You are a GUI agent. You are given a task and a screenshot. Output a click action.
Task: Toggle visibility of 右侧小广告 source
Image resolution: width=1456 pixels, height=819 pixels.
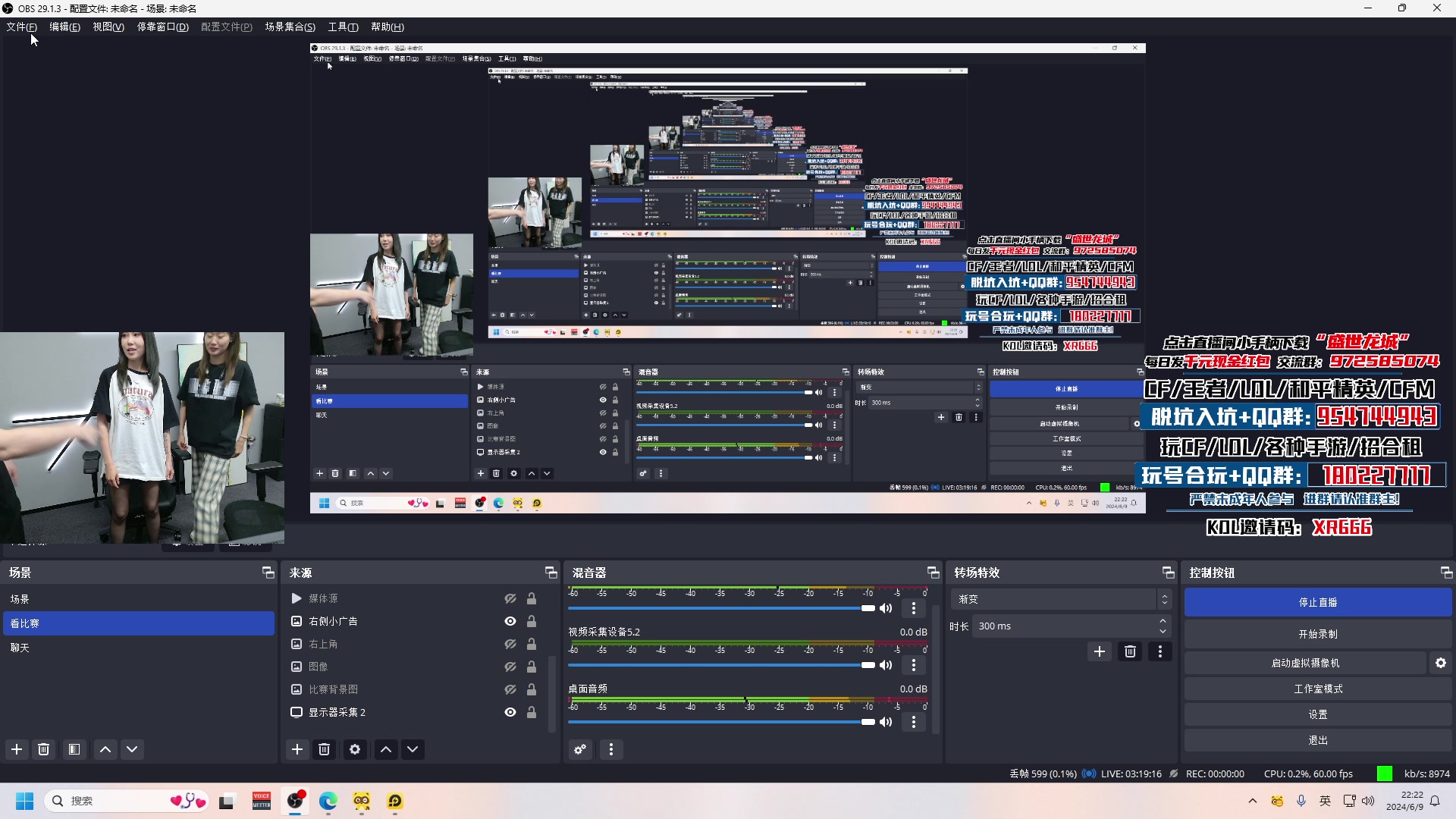pyautogui.click(x=510, y=621)
